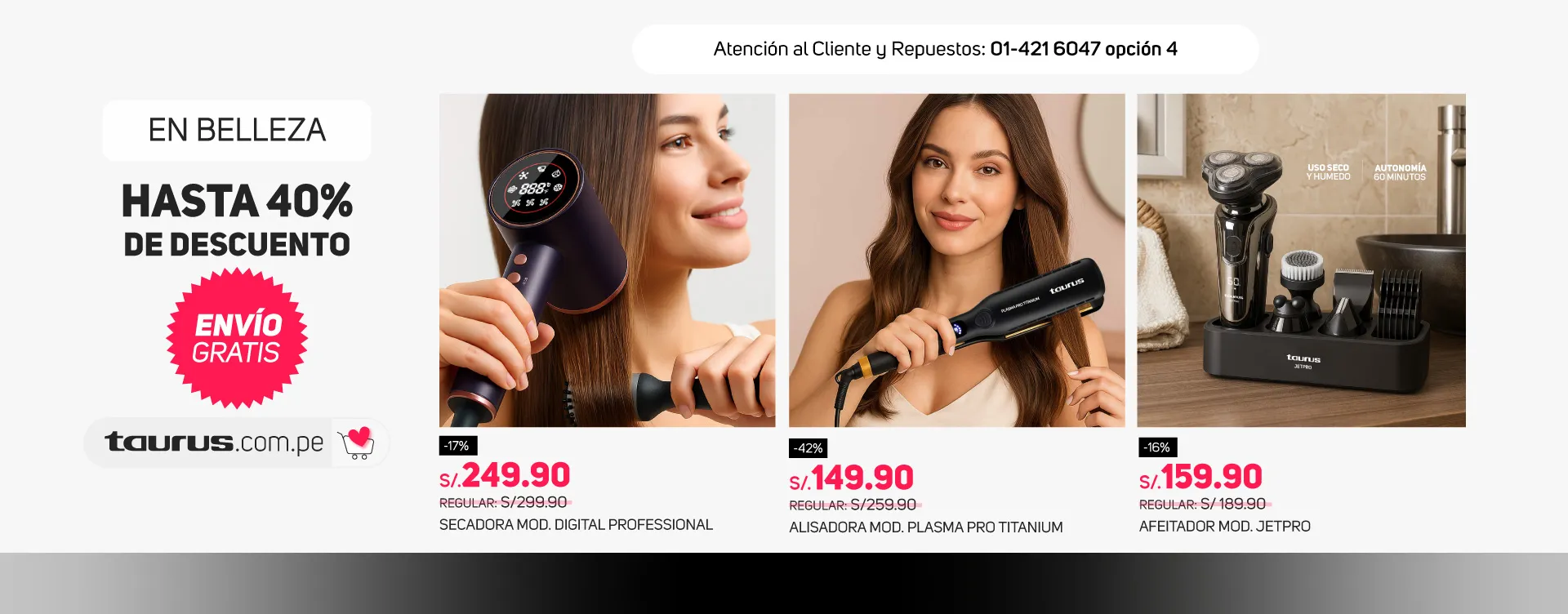Click the -17% discount badge
This screenshot has height=614, width=1568.
[x=458, y=446]
